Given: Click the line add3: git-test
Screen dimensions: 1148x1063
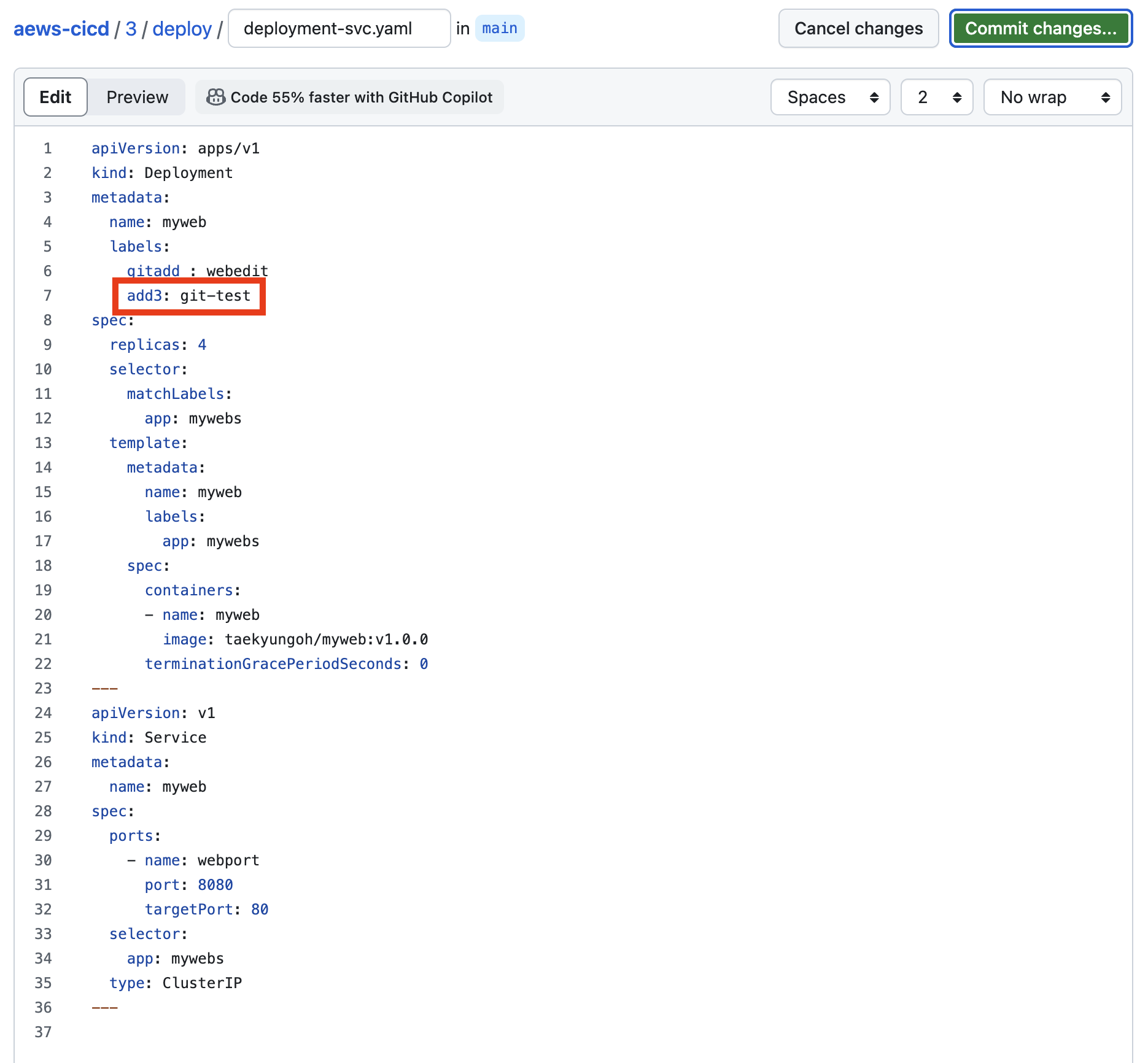Looking at the screenshot, I should point(188,296).
